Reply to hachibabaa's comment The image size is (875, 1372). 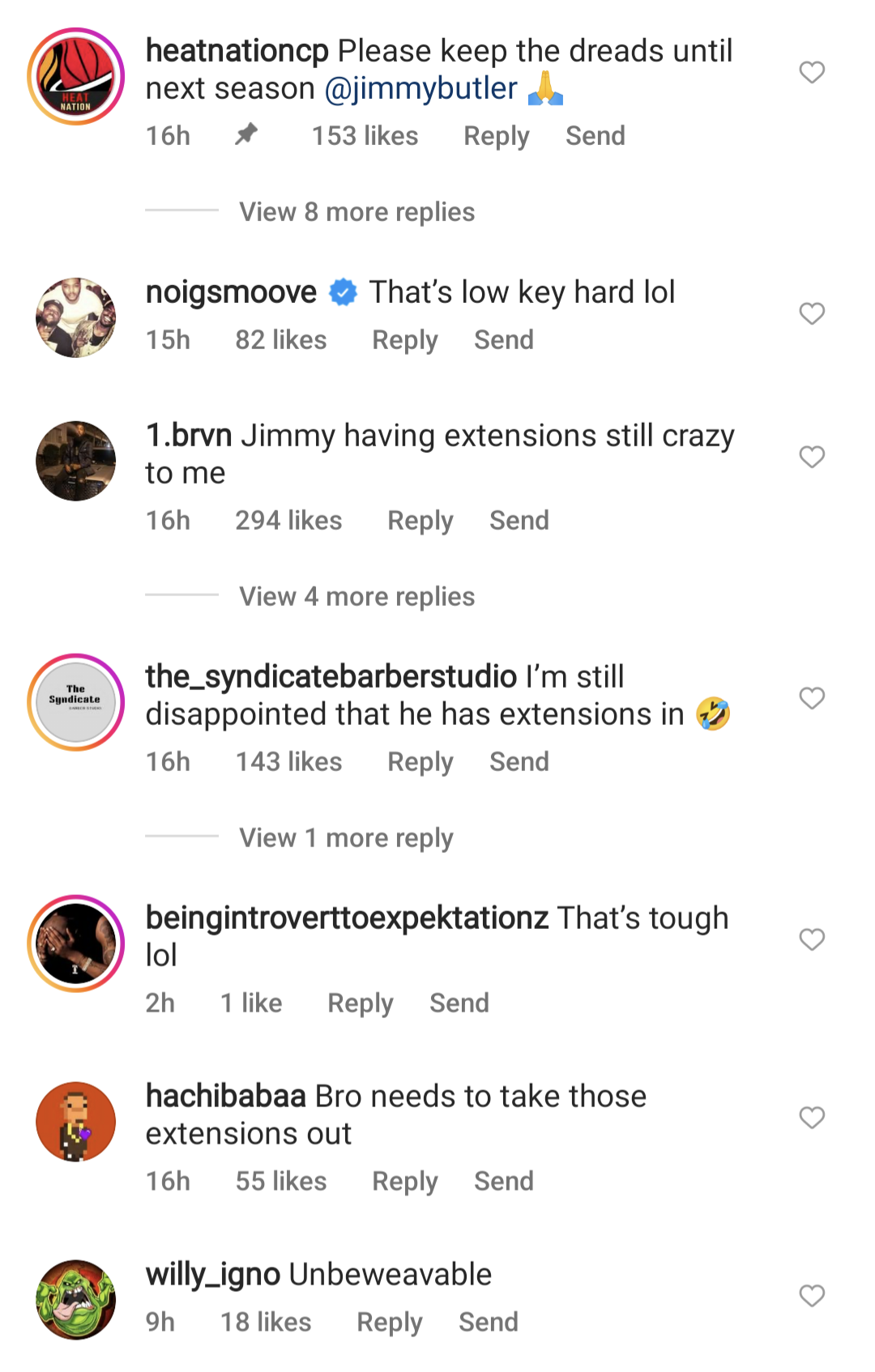point(404,1181)
